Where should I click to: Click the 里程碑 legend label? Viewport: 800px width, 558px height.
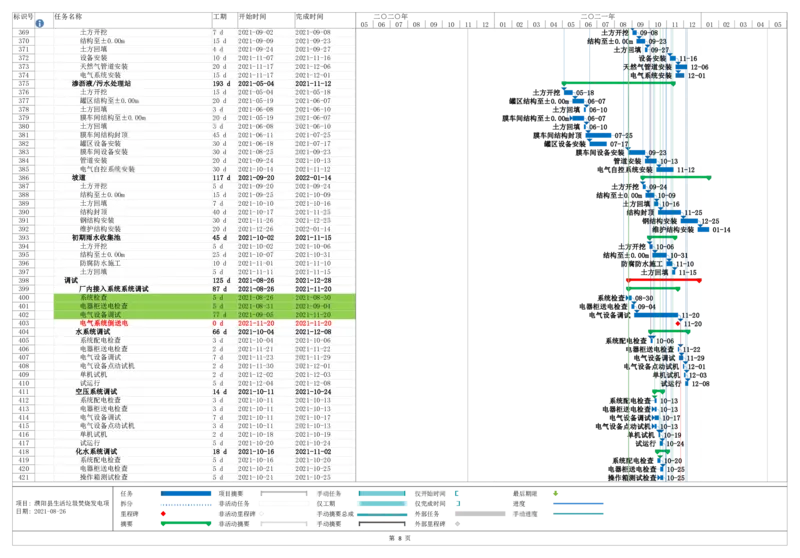(x=127, y=513)
